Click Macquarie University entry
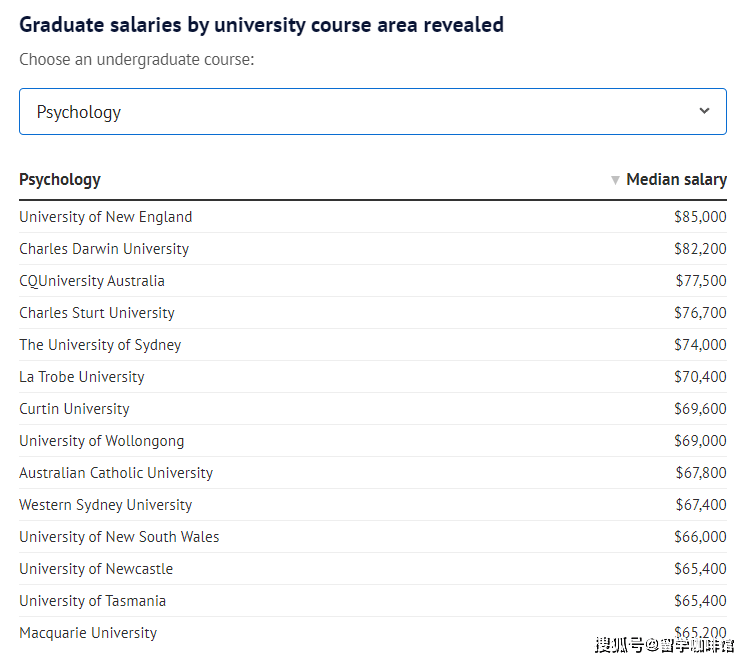This screenshot has height=662, width=749. click(88, 633)
